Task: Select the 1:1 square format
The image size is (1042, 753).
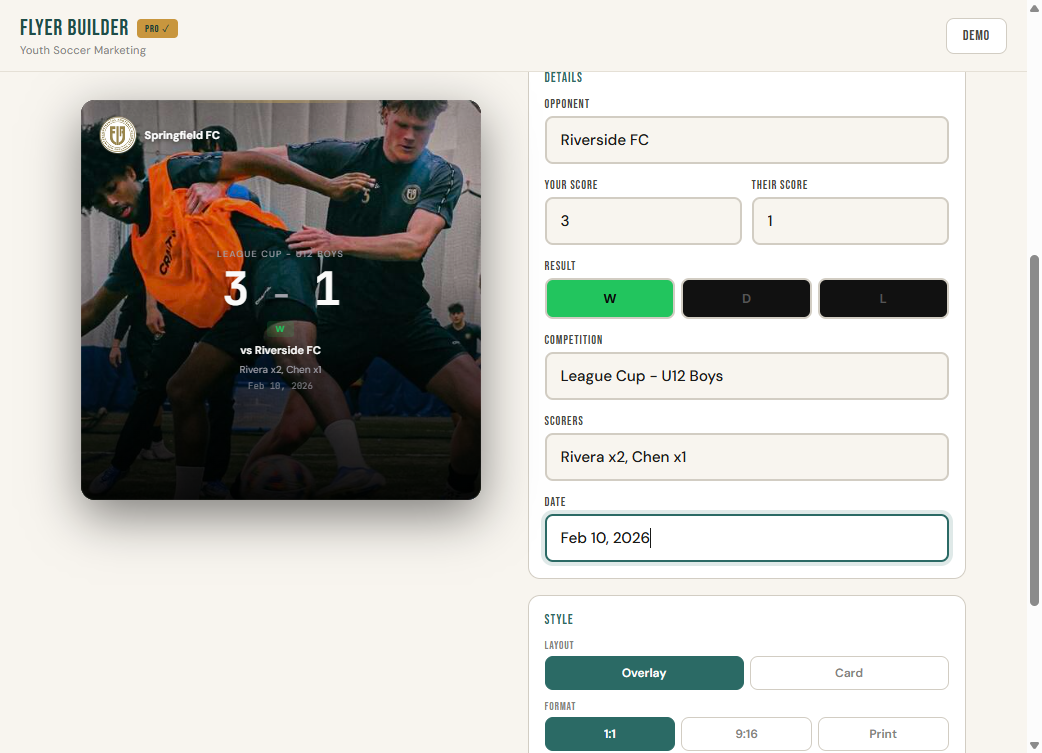Action: pos(609,733)
